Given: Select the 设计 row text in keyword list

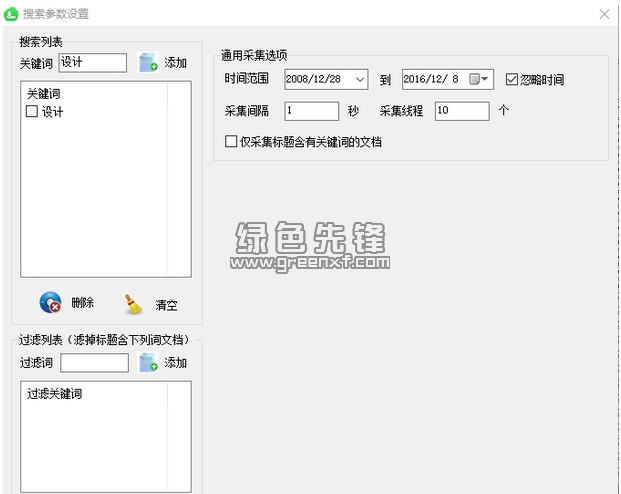Looking at the screenshot, I should 52,111.
